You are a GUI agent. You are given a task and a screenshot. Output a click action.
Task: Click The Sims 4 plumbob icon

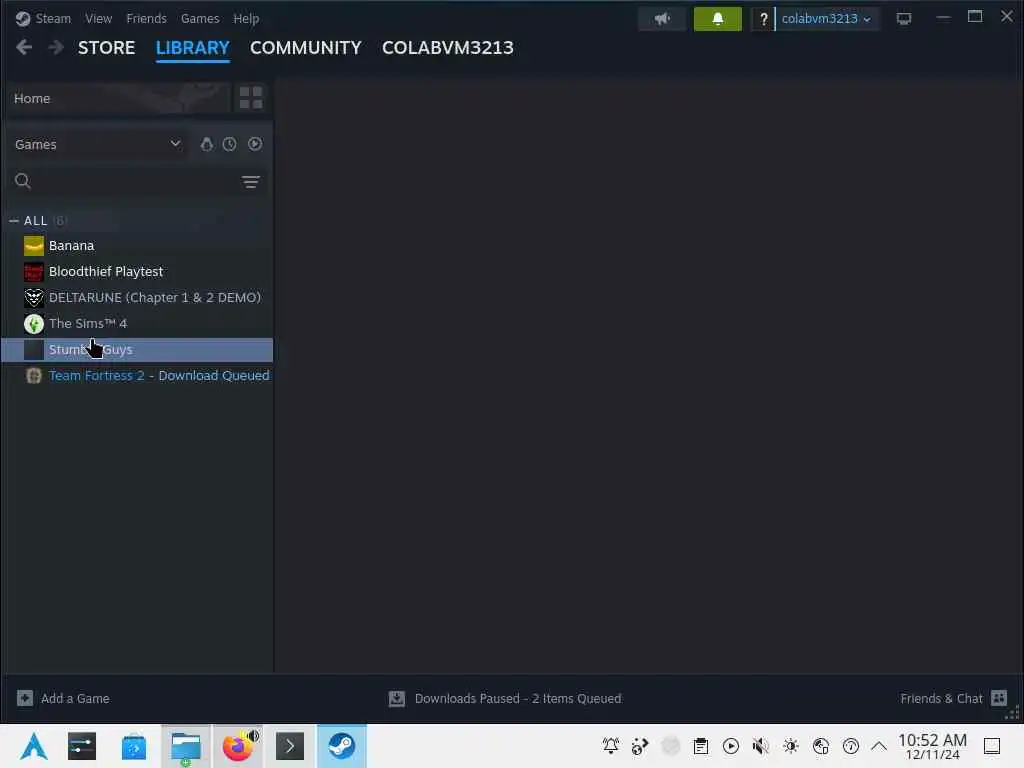point(34,324)
